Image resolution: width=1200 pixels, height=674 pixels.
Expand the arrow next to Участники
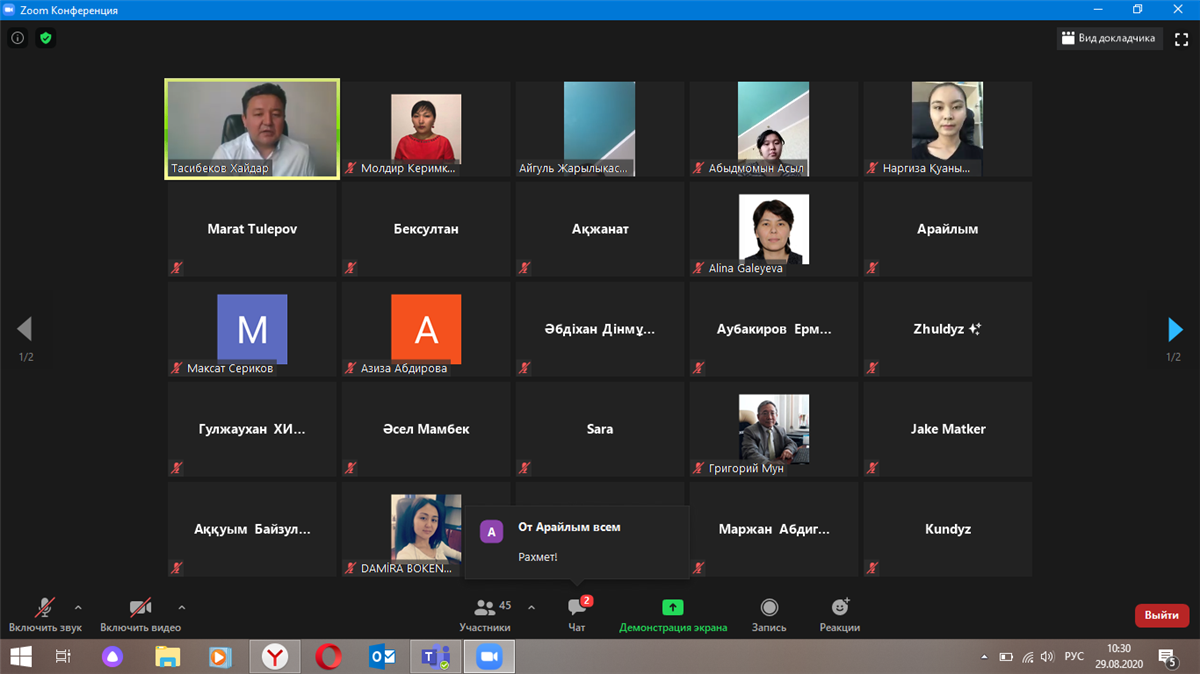[x=531, y=607]
